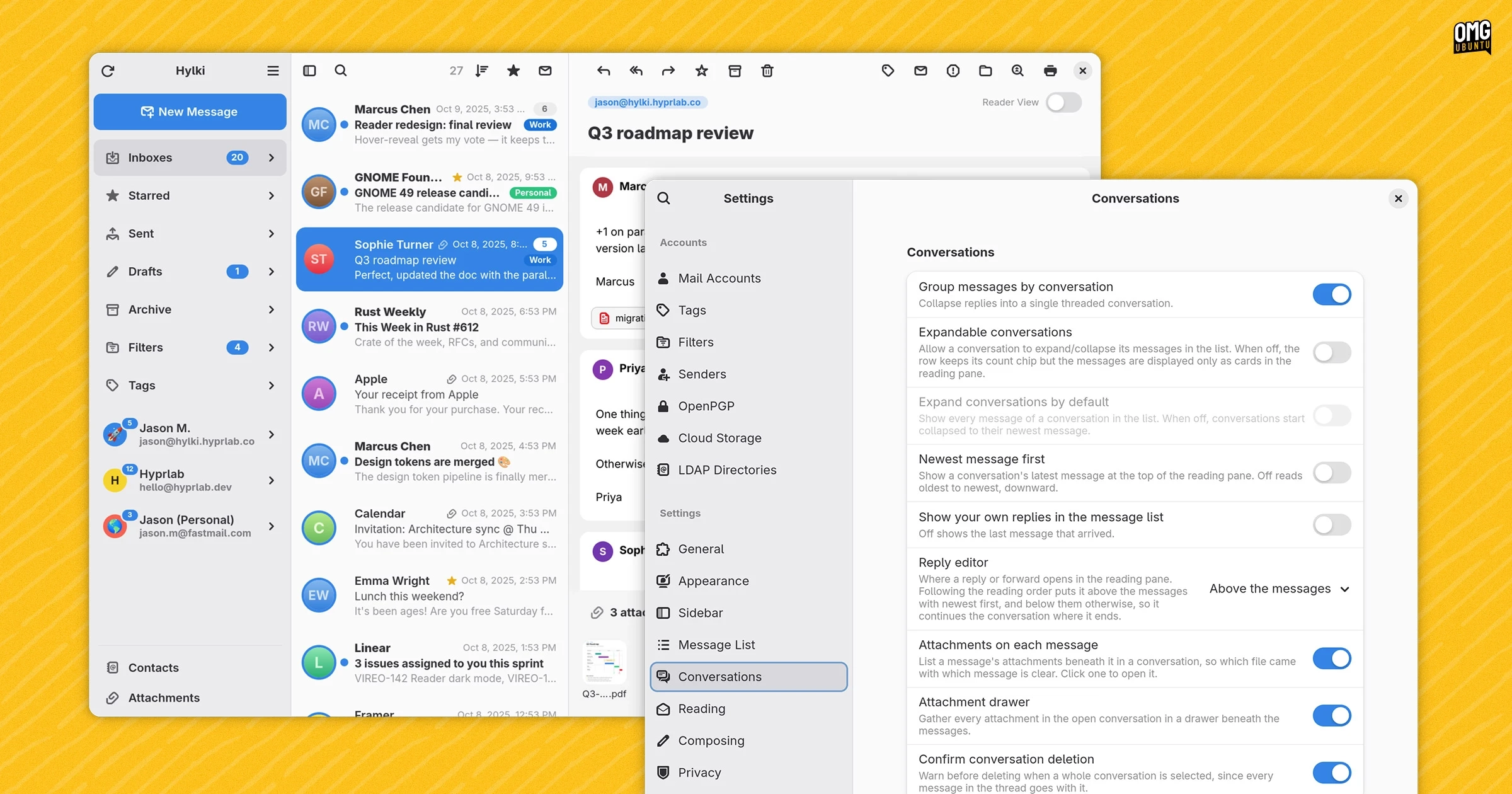Open the OpenPGP settings page

748,406
